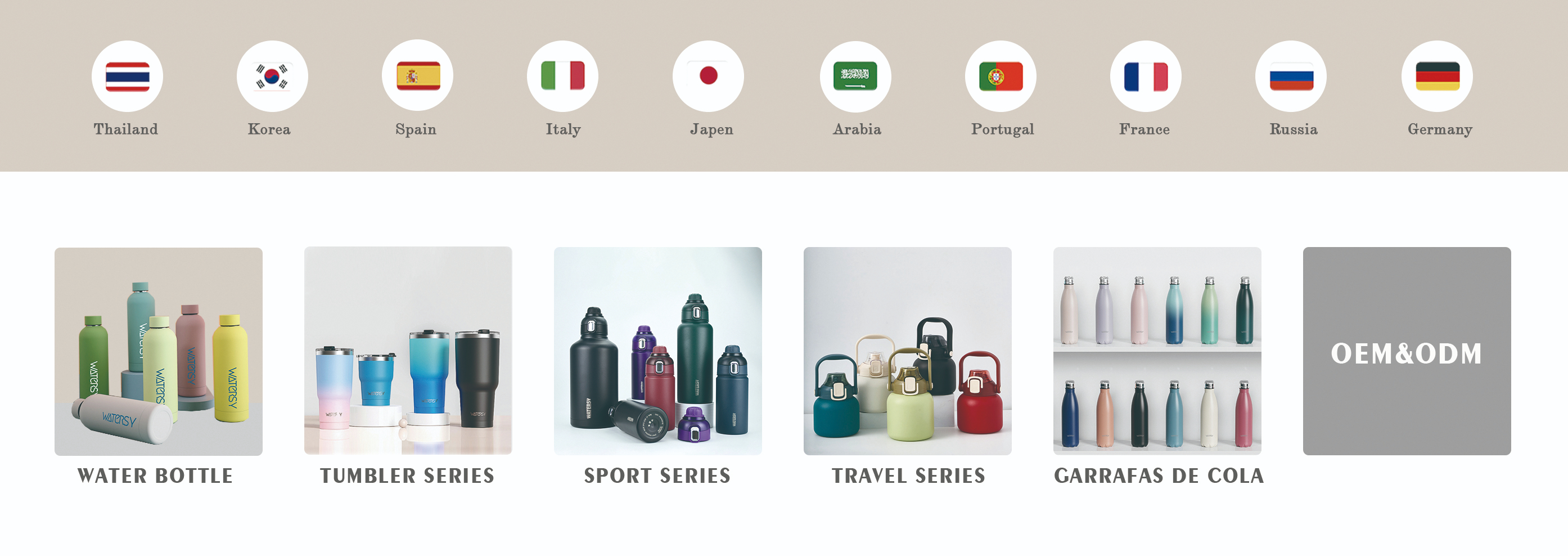Click the Spain flag icon
The image size is (1568, 556).
coord(417,76)
